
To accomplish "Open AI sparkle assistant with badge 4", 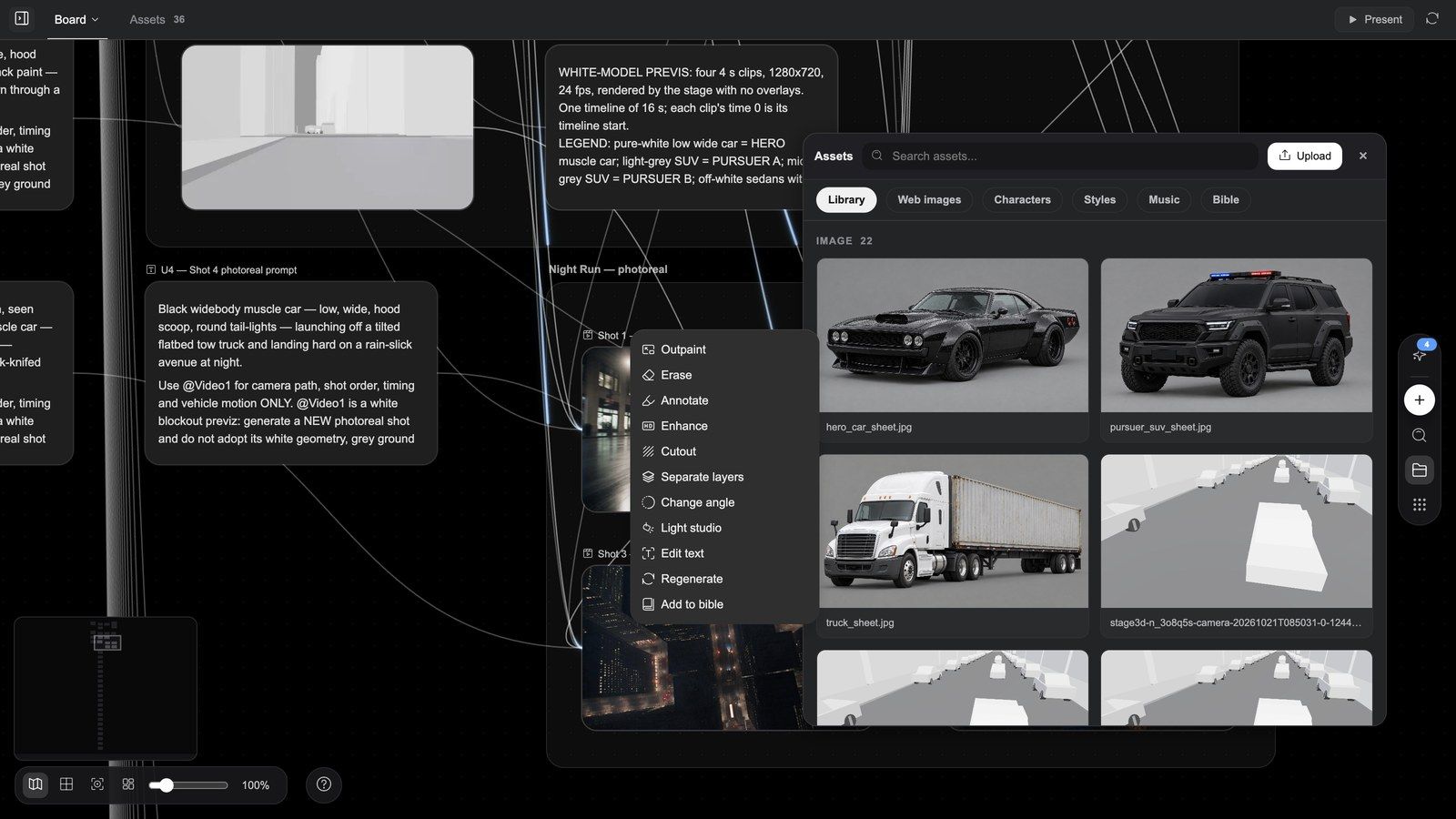I will 1420,355.
